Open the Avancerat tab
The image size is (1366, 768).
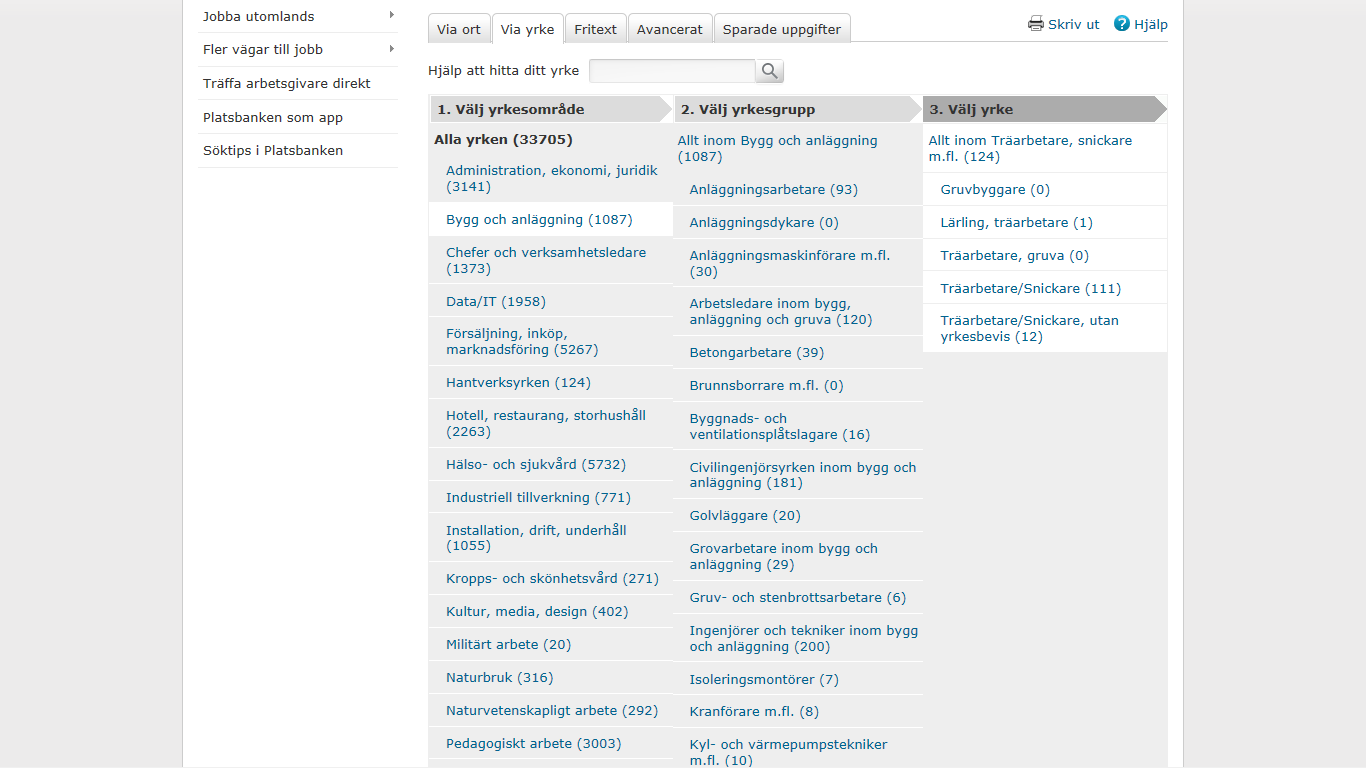click(670, 29)
